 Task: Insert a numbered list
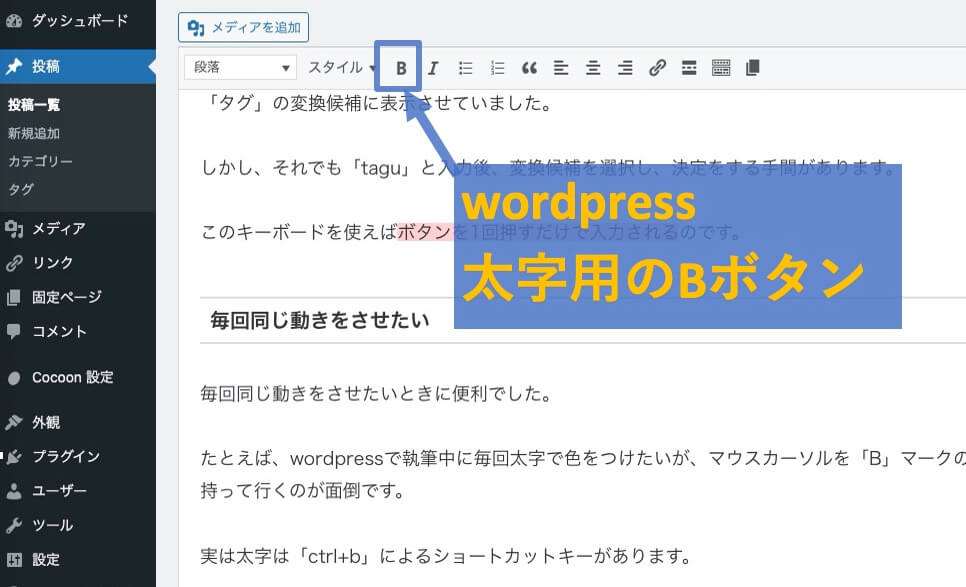pyautogui.click(x=497, y=68)
